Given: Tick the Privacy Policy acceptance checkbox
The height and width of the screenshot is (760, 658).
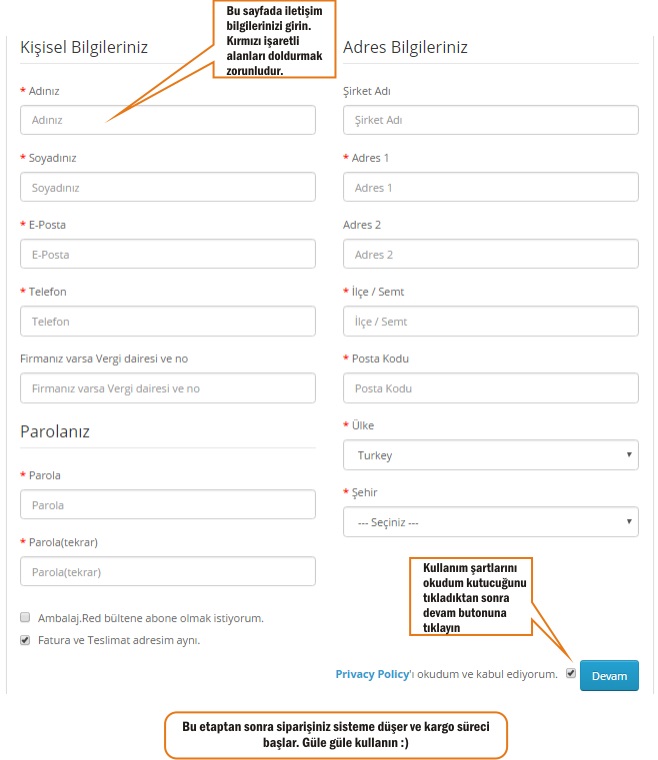Looking at the screenshot, I should [570, 674].
